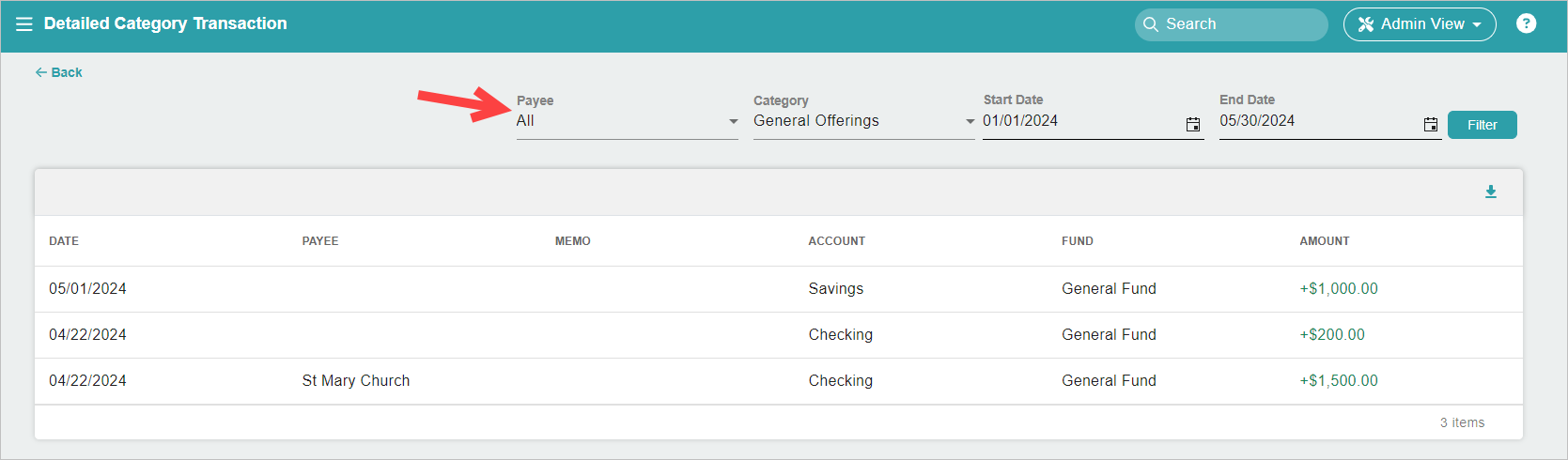Select the Savings account cell
The image size is (1568, 460).
(836, 289)
